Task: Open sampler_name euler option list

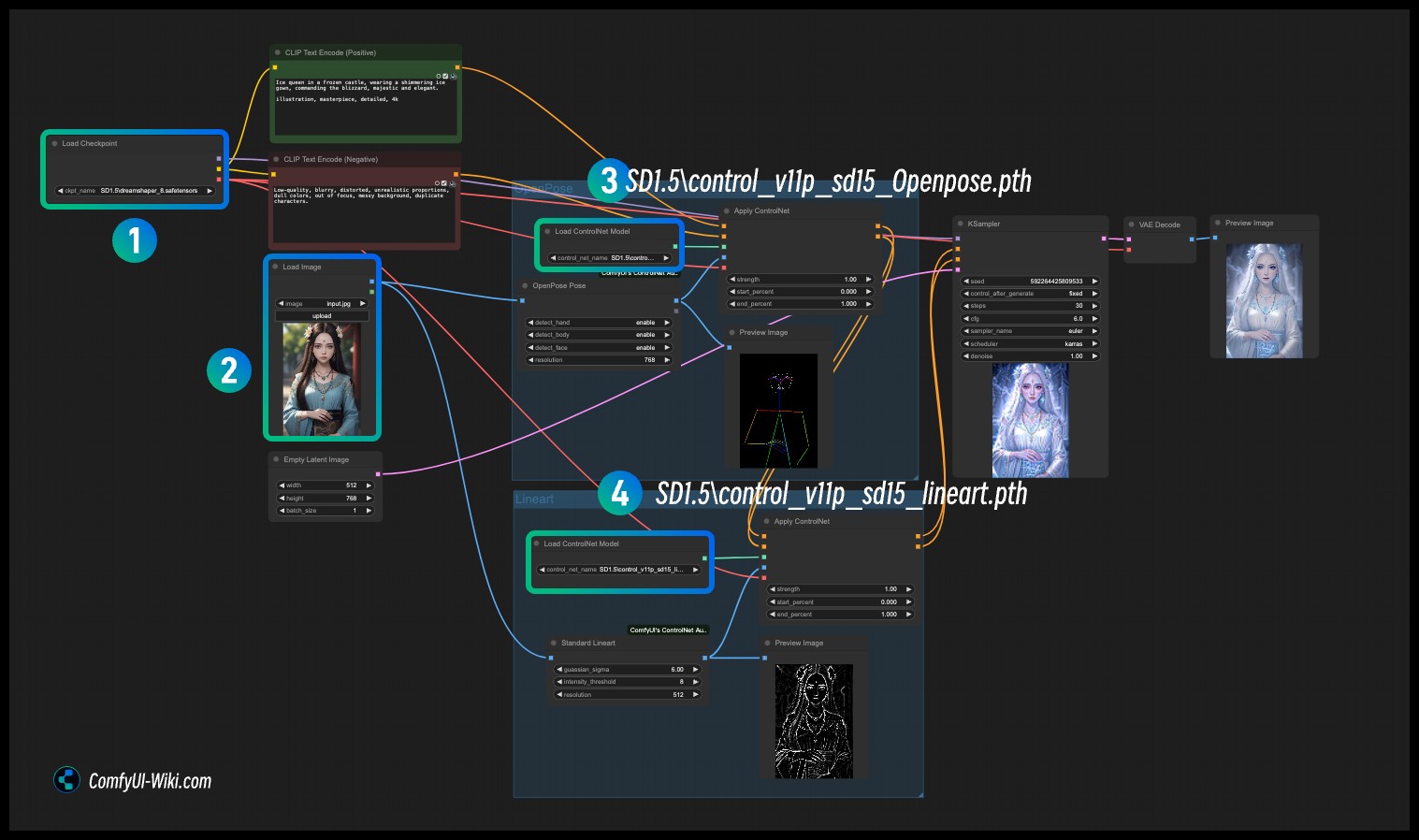Action: pyautogui.click(x=1031, y=331)
